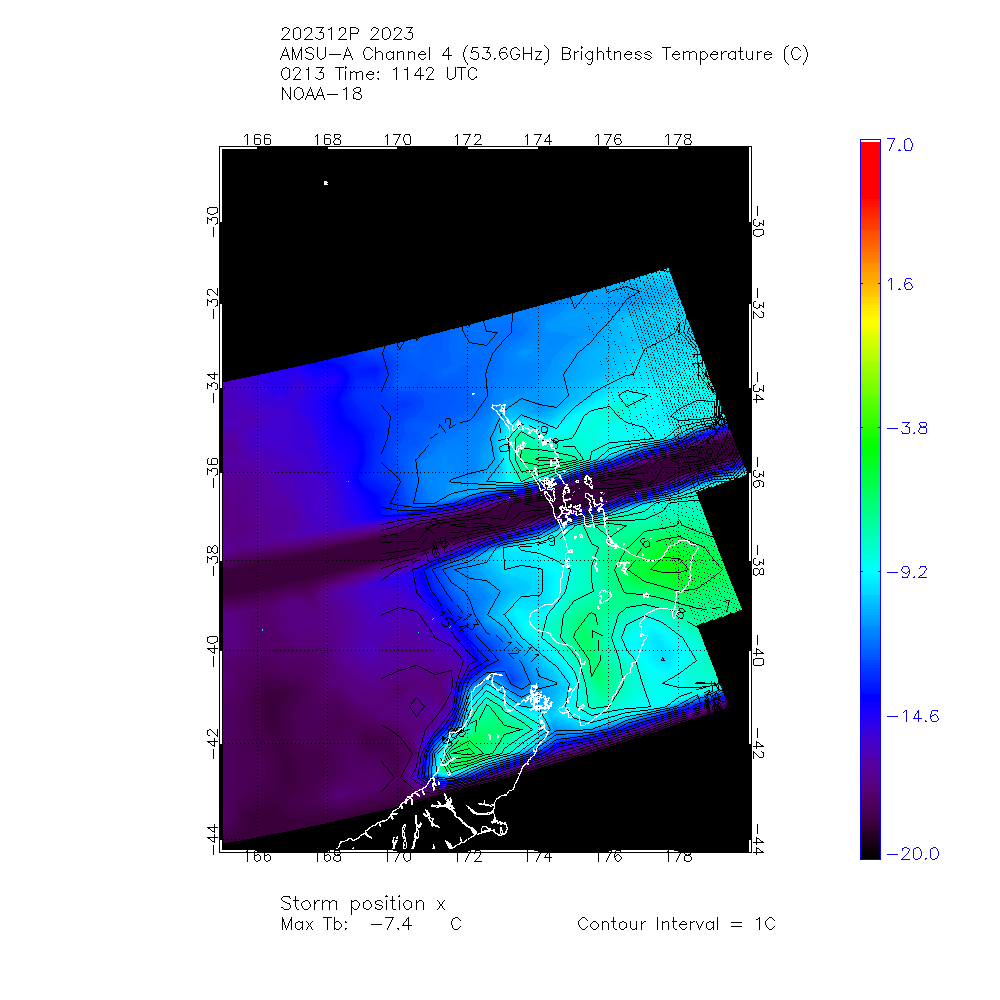Screen dimensions: 1000x1000
Task: Click longitude label '166' above the map
Action: click(x=257, y=139)
